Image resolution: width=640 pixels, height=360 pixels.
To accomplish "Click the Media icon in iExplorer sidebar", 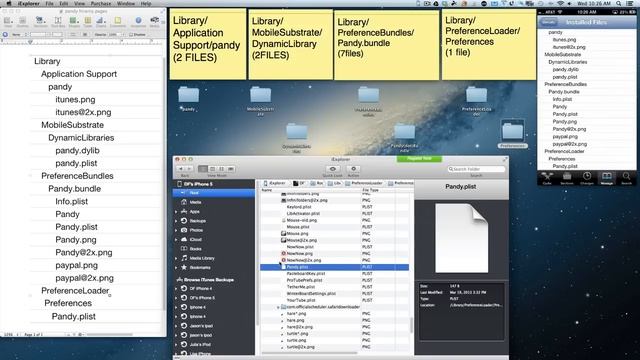I will (x=184, y=202).
